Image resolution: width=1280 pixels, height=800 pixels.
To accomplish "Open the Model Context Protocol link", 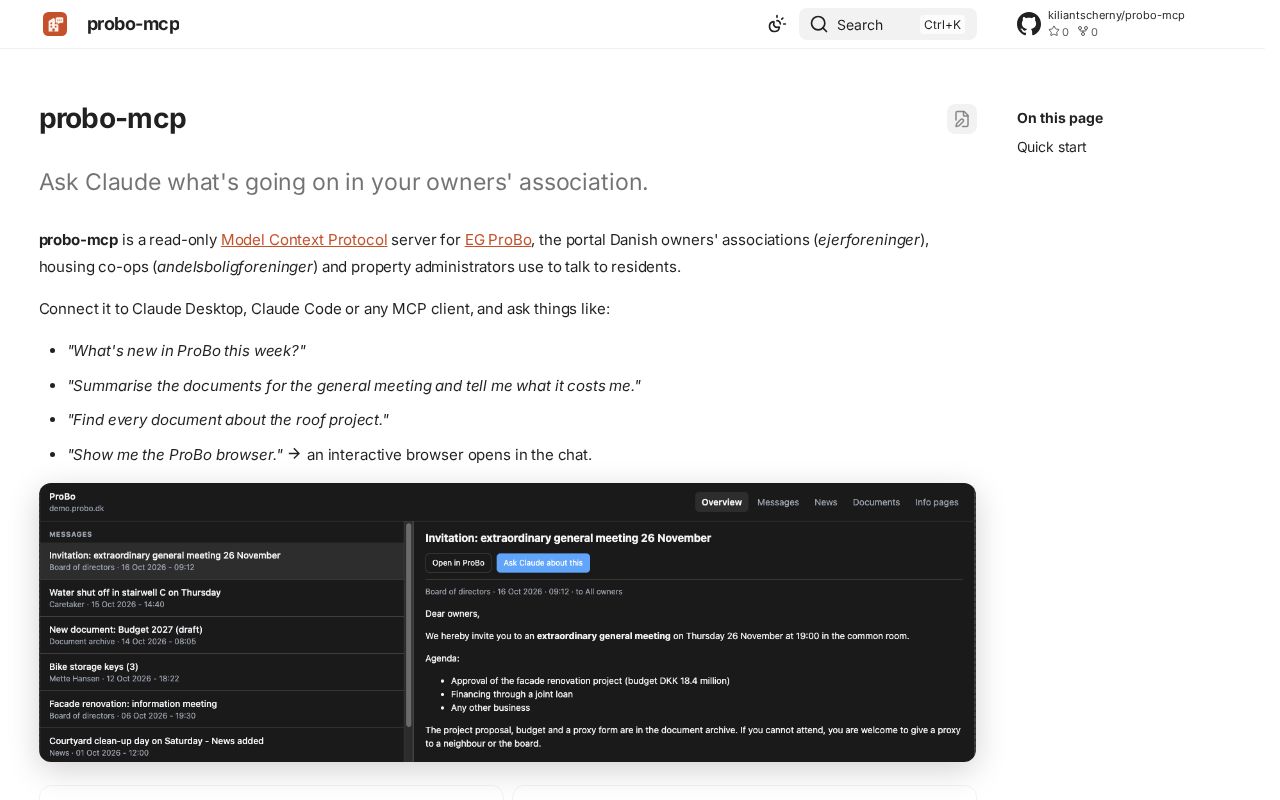I will coord(304,240).
